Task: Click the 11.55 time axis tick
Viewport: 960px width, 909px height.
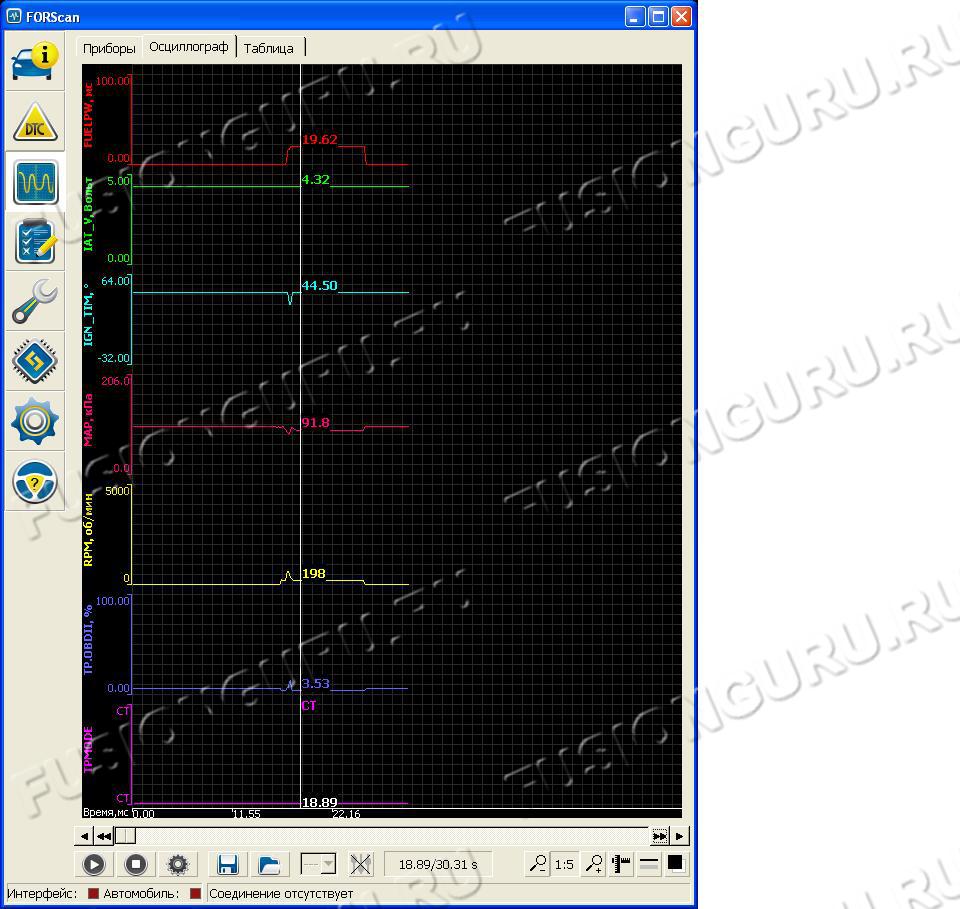Action: 247,814
